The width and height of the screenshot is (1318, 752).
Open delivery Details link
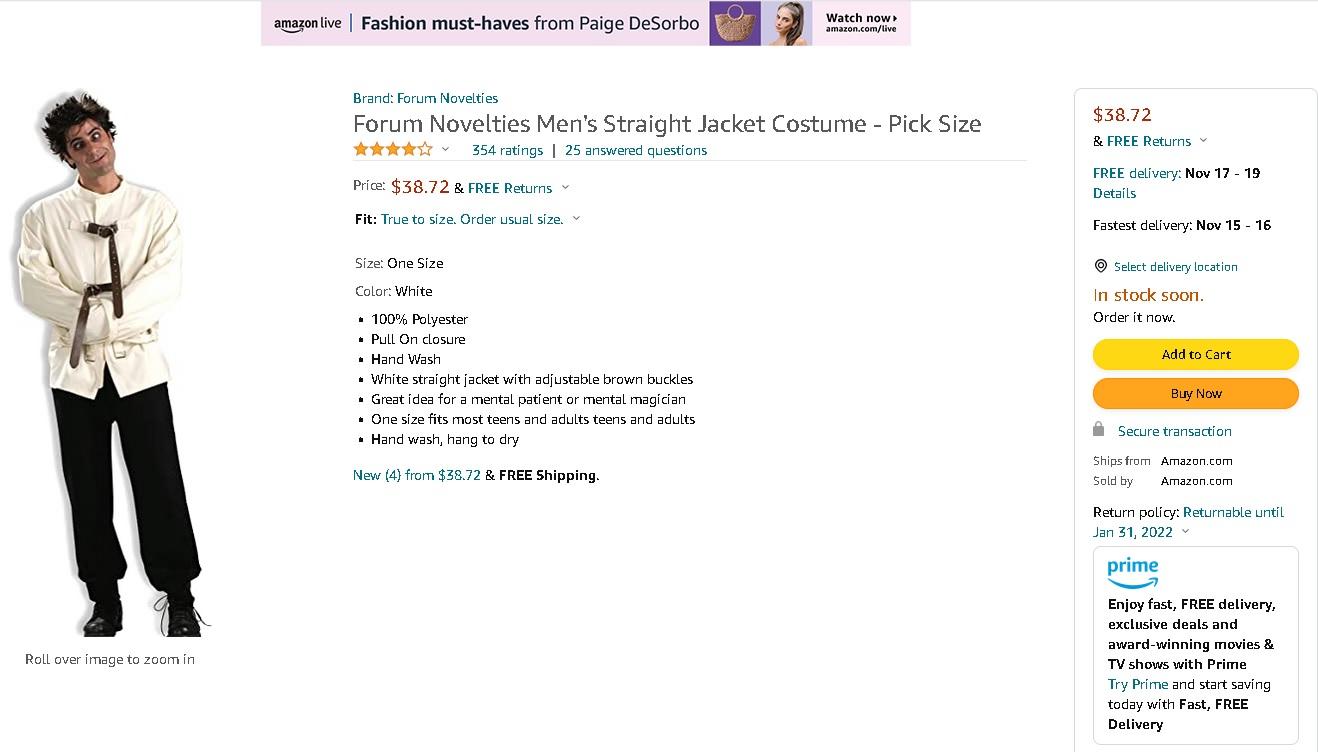pyautogui.click(x=1114, y=193)
